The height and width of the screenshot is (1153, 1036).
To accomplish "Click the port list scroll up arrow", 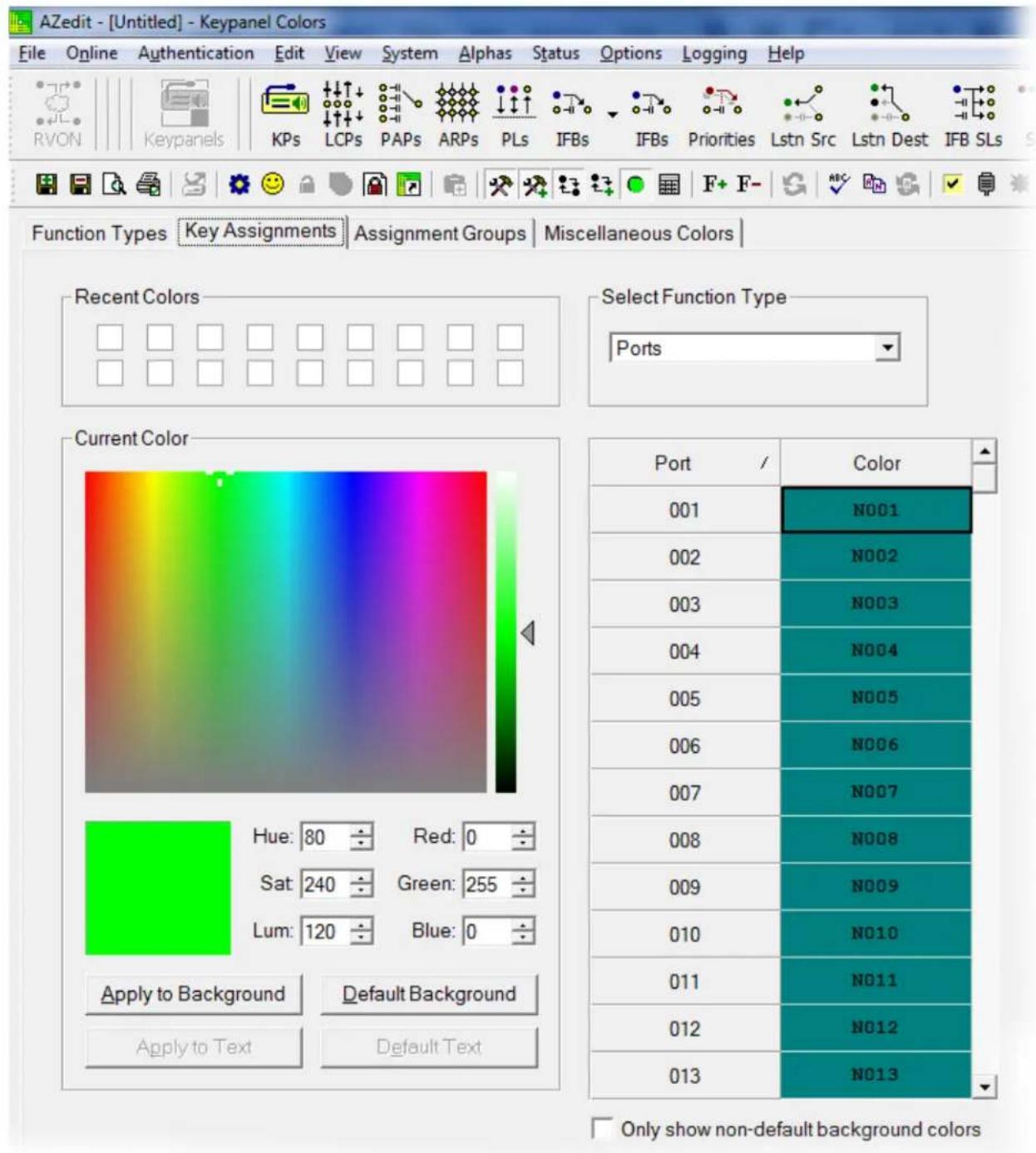I will tap(984, 451).
